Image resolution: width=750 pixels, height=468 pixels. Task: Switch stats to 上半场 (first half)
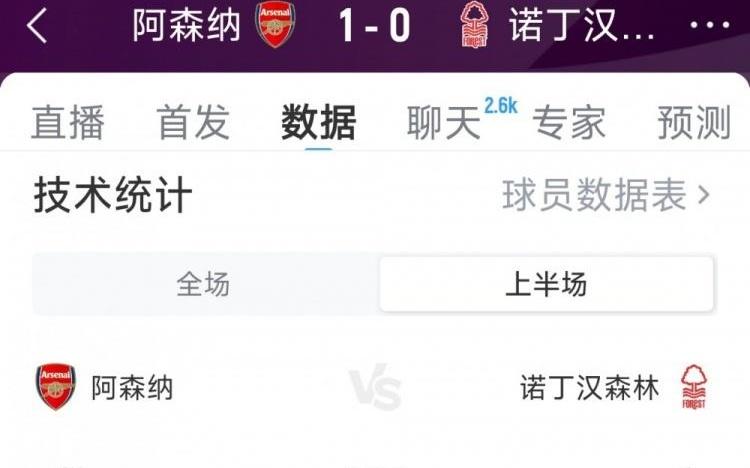click(x=546, y=285)
